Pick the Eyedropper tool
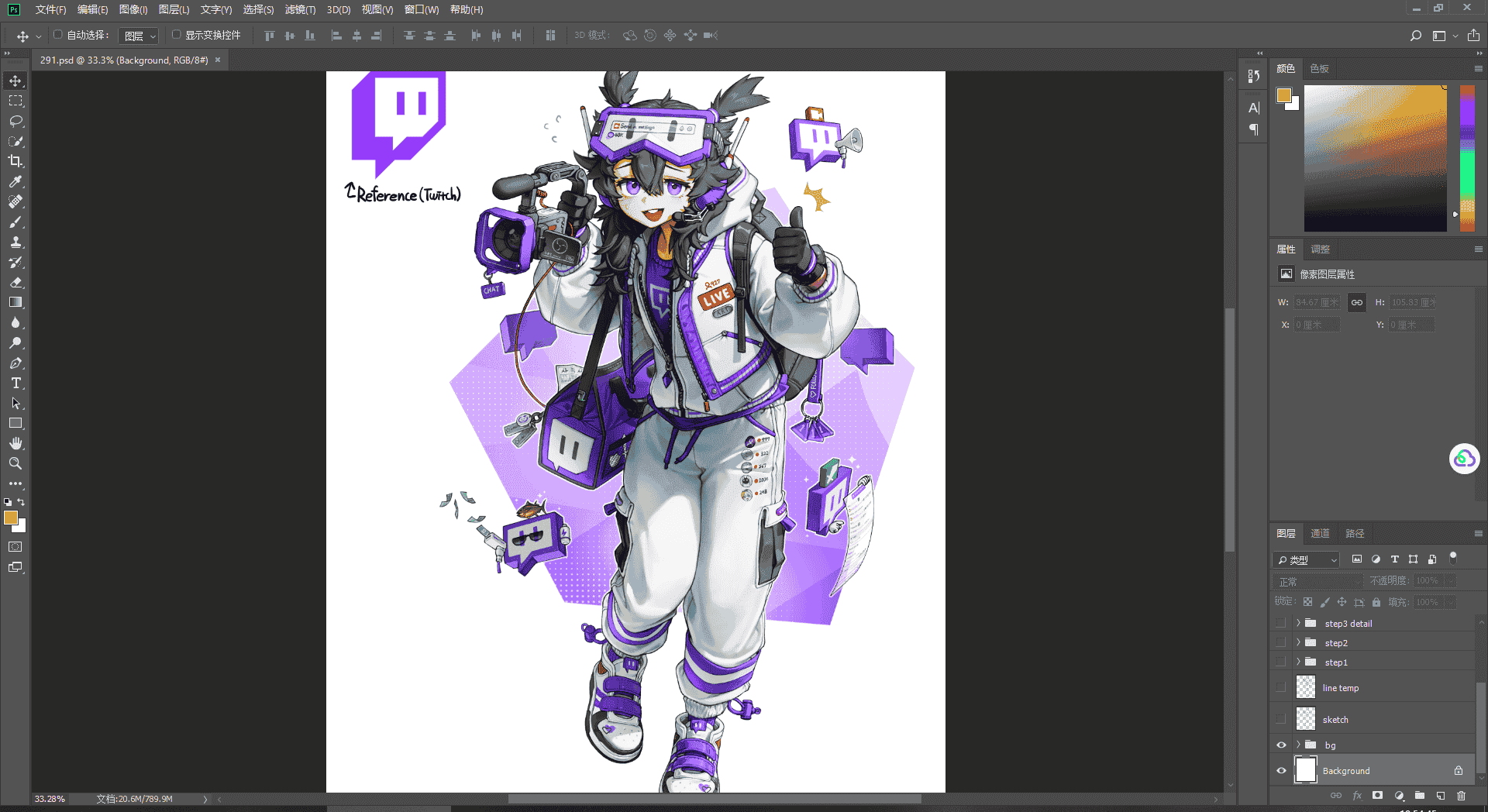The height and width of the screenshot is (812, 1488). (15, 181)
